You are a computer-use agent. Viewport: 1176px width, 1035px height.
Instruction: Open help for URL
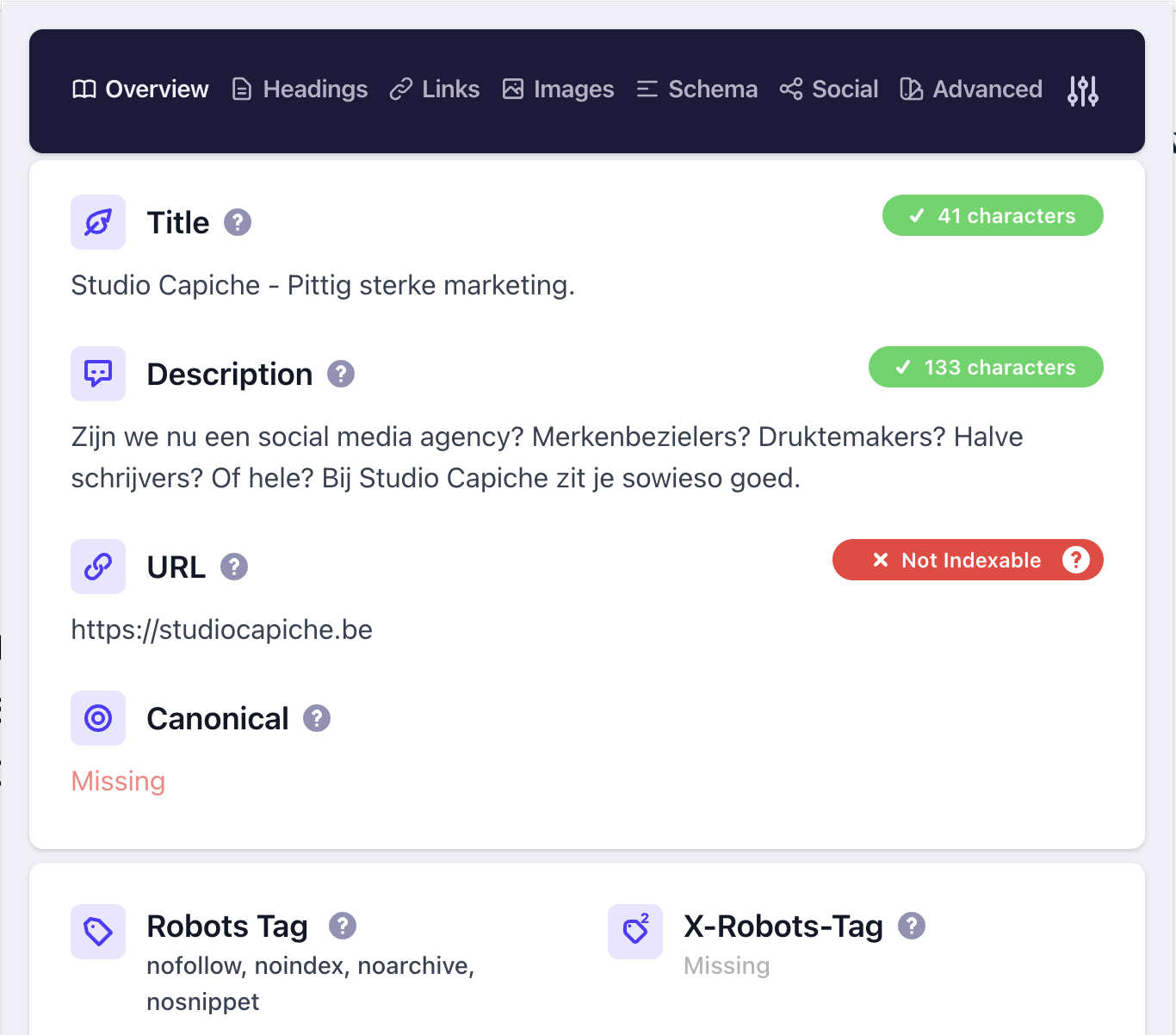234,567
